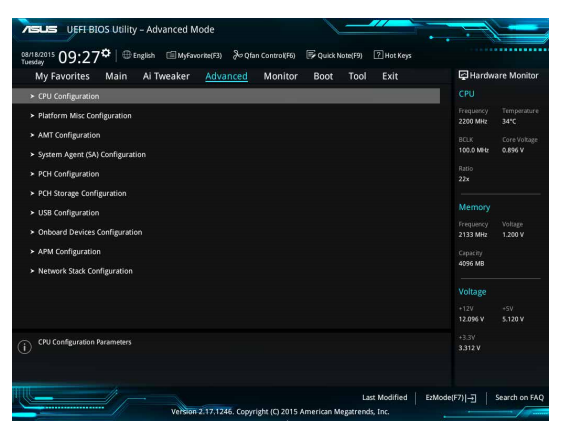Click Memory capacity value 4096 MB
The height and width of the screenshot is (433, 561).
click(x=472, y=264)
